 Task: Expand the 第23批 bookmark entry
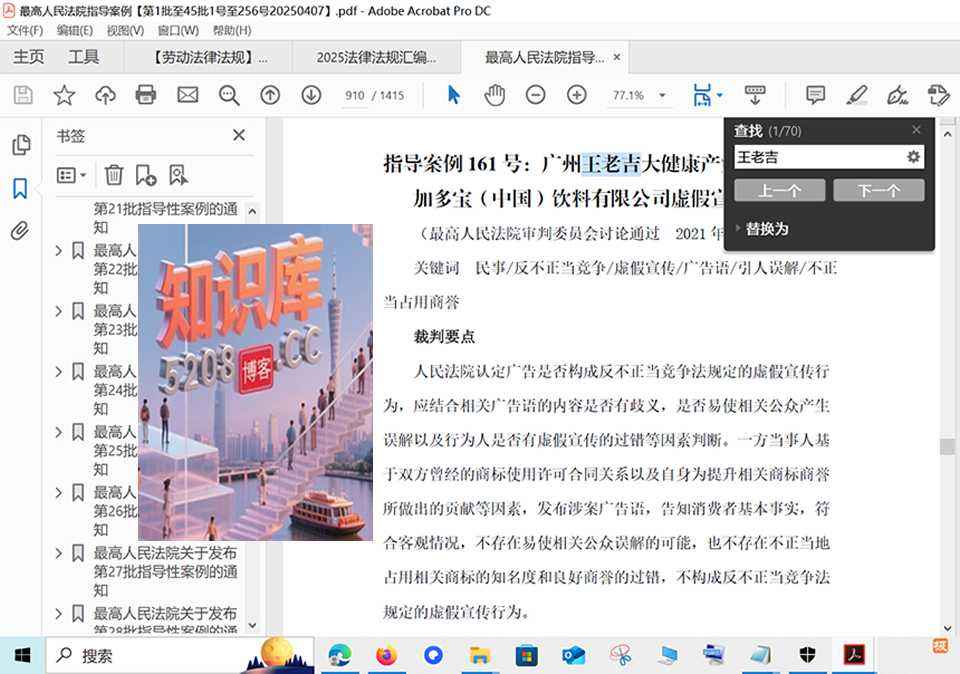tap(59, 311)
